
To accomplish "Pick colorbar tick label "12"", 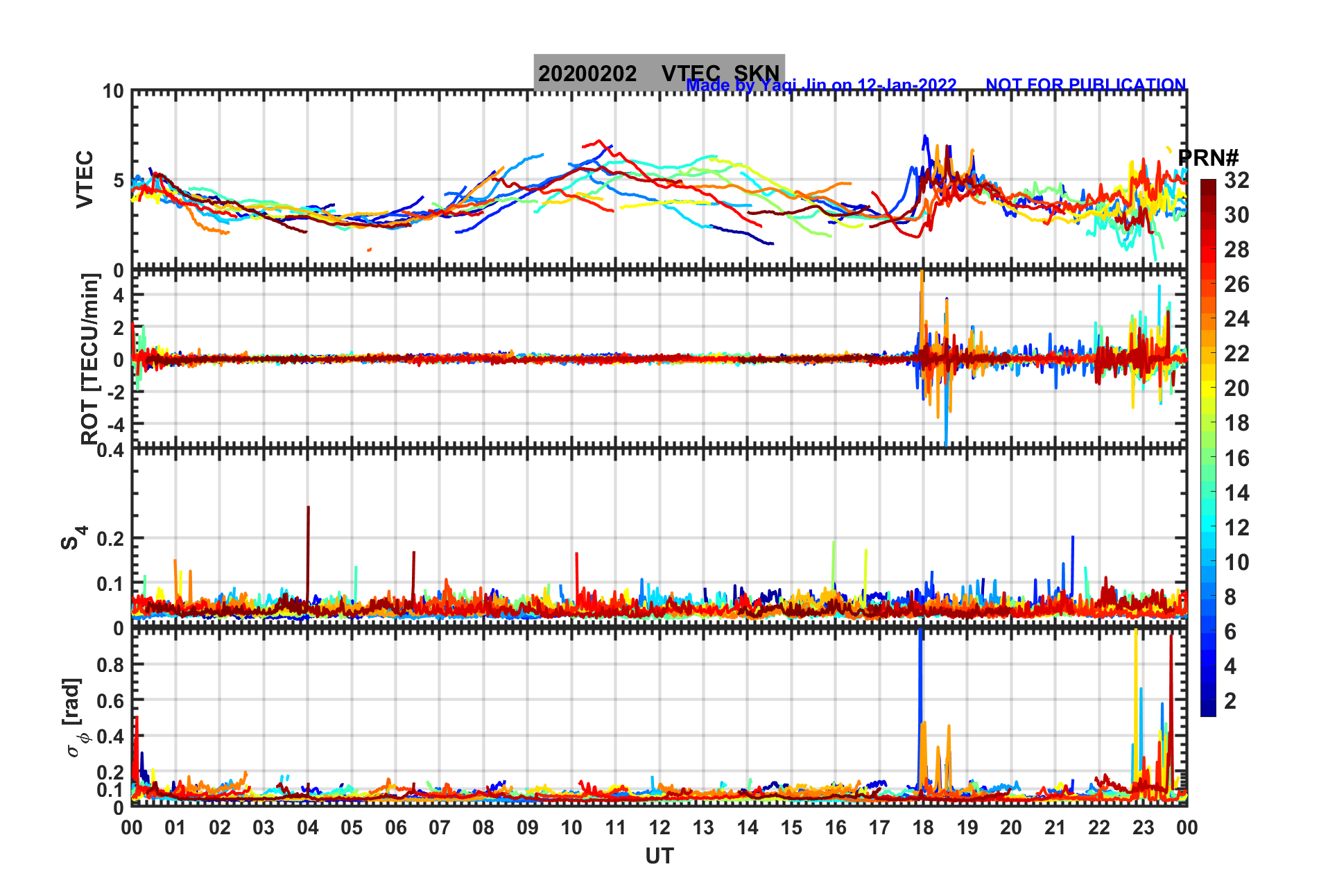I will pos(1236,528).
